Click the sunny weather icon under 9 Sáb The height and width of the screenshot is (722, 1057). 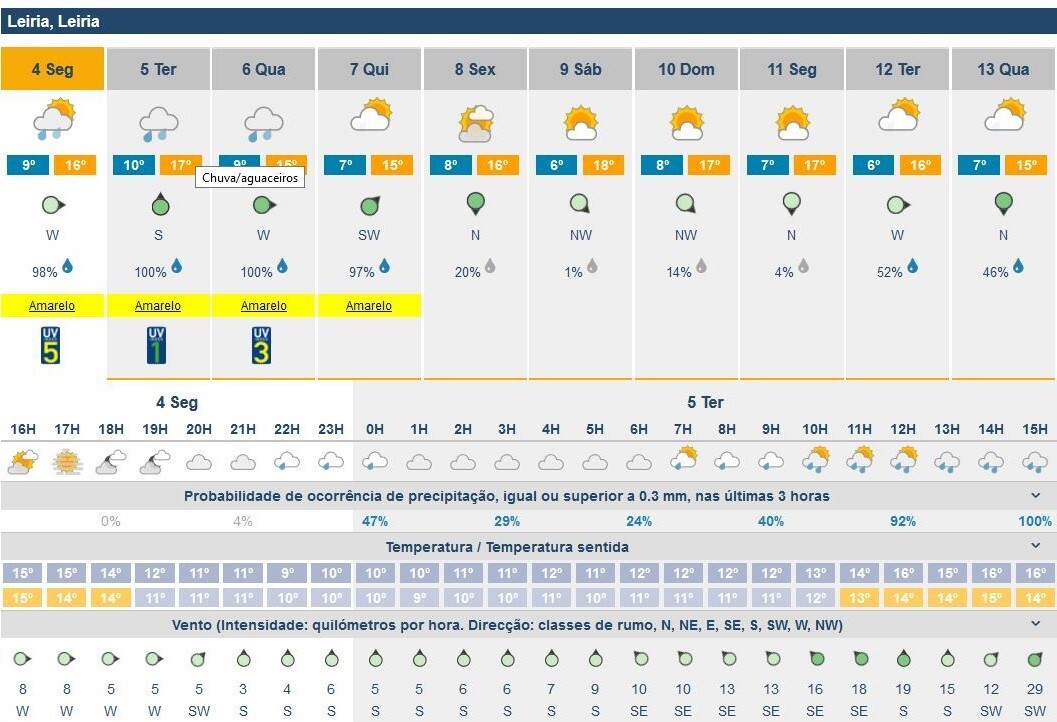[x=580, y=123]
